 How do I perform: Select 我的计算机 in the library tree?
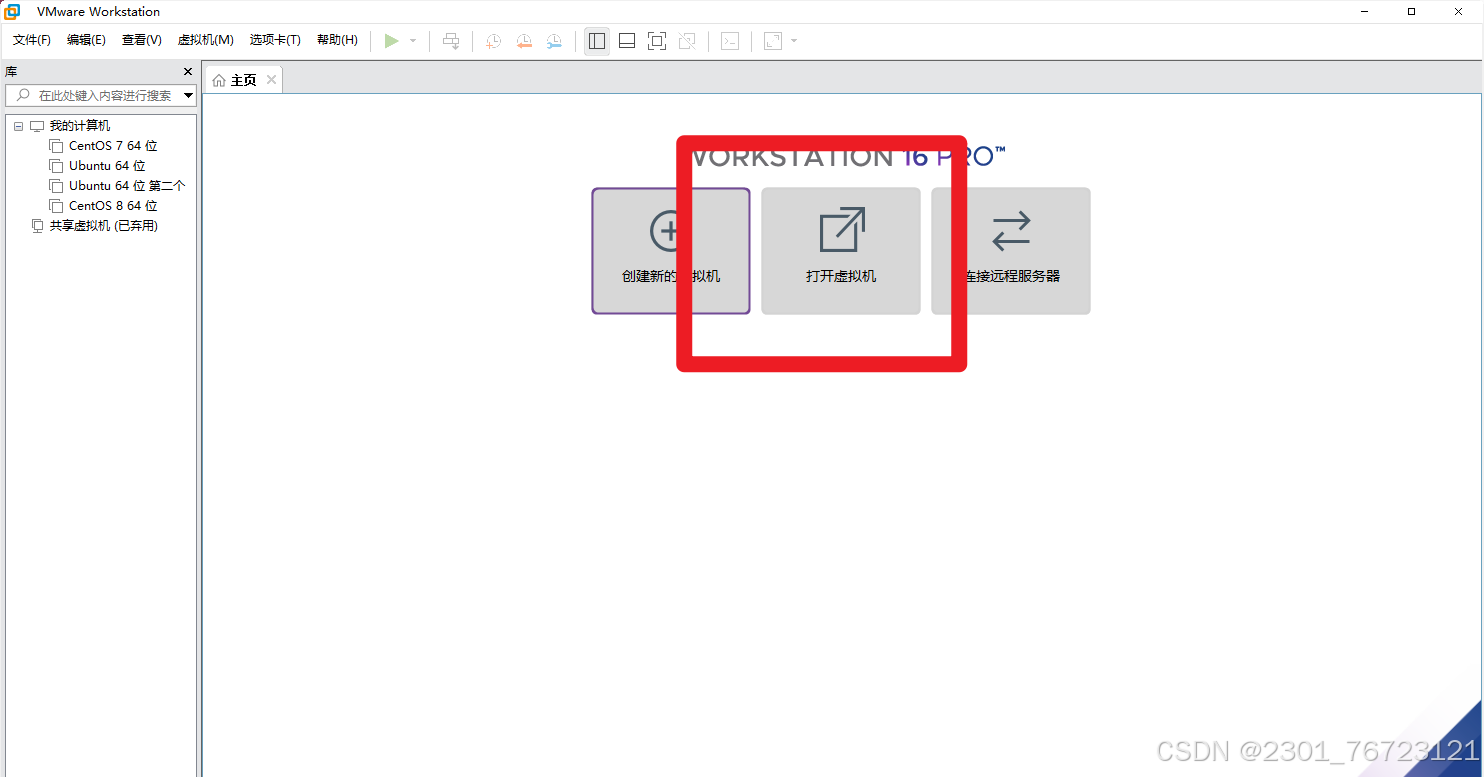(80, 126)
